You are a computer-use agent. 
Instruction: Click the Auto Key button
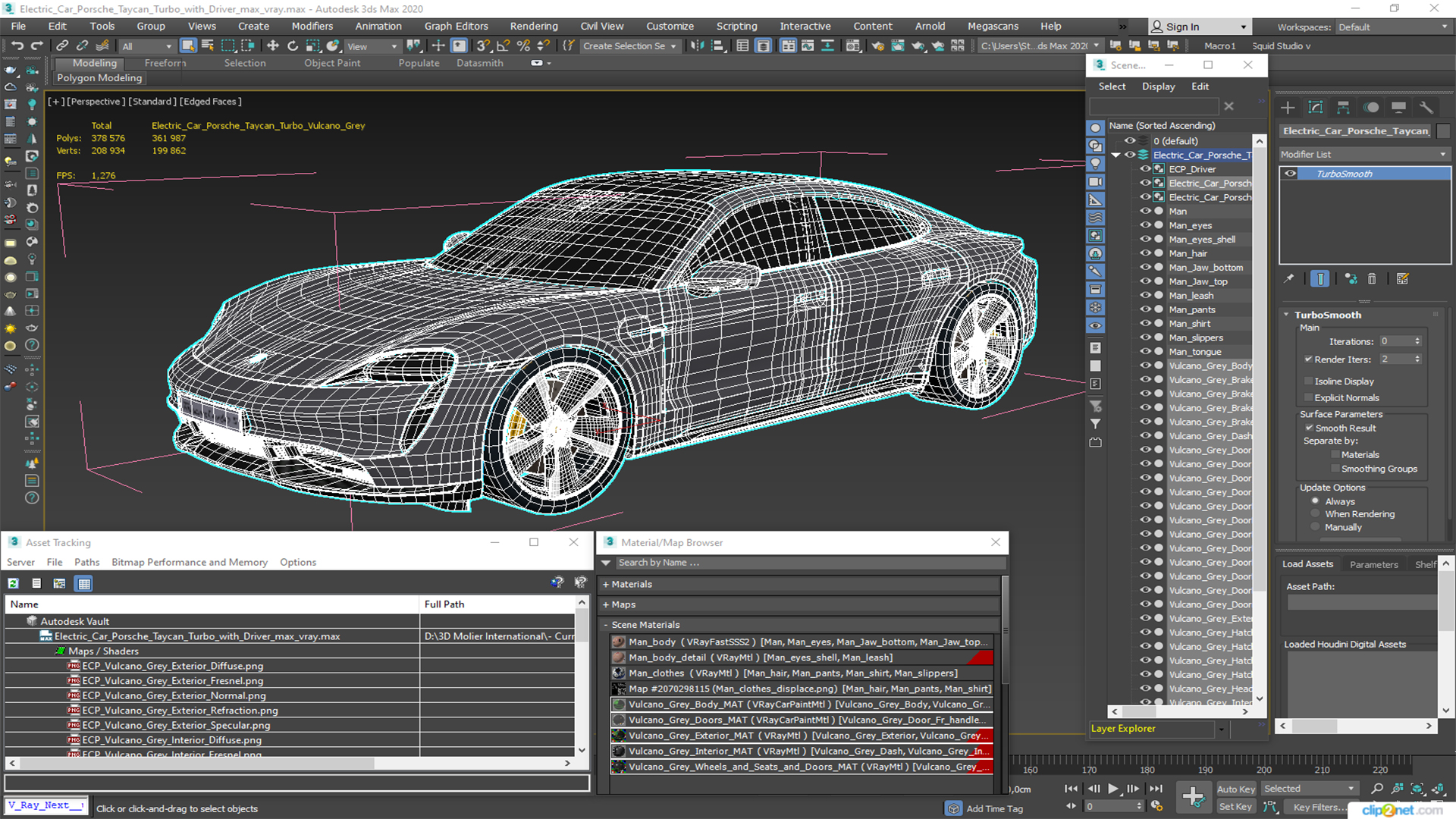[x=1235, y=789]
